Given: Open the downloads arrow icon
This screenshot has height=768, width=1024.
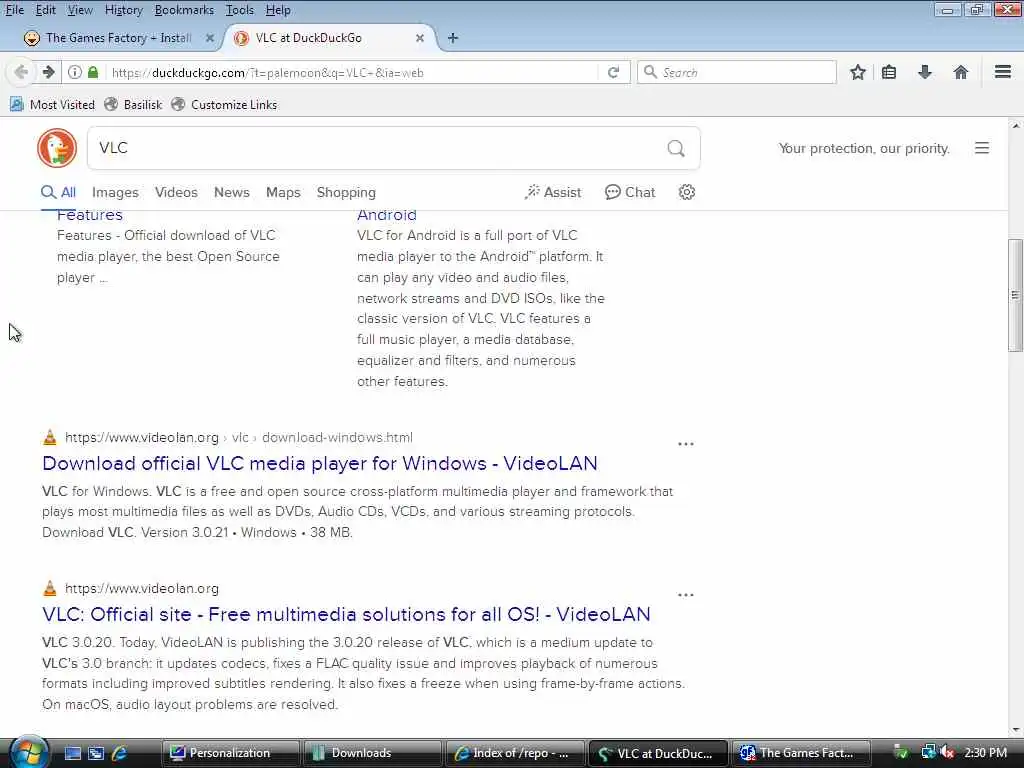Looking at the screenshot, I should point(925,72).
